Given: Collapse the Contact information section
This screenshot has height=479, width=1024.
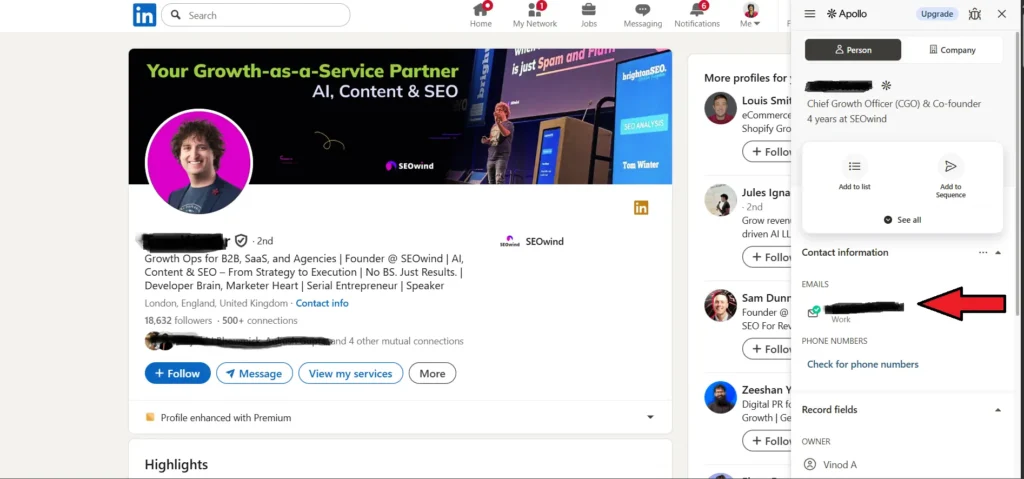Looking at the screenshot, I should [998, 252].
